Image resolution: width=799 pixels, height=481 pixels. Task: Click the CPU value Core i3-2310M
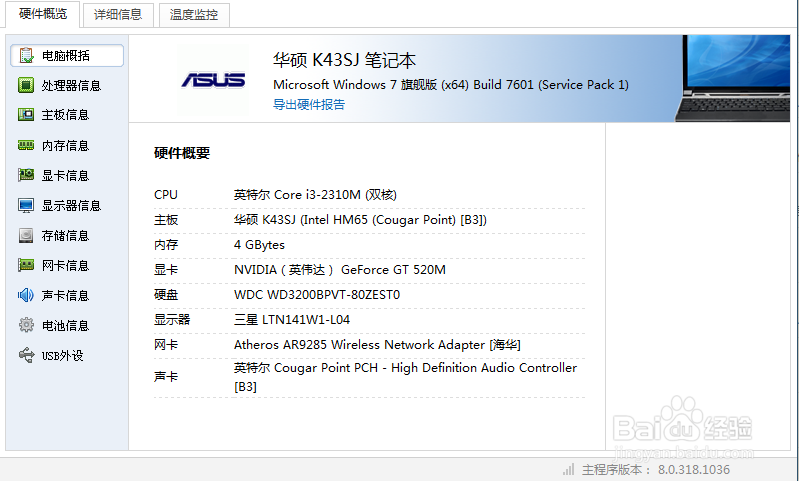[315, 195]
